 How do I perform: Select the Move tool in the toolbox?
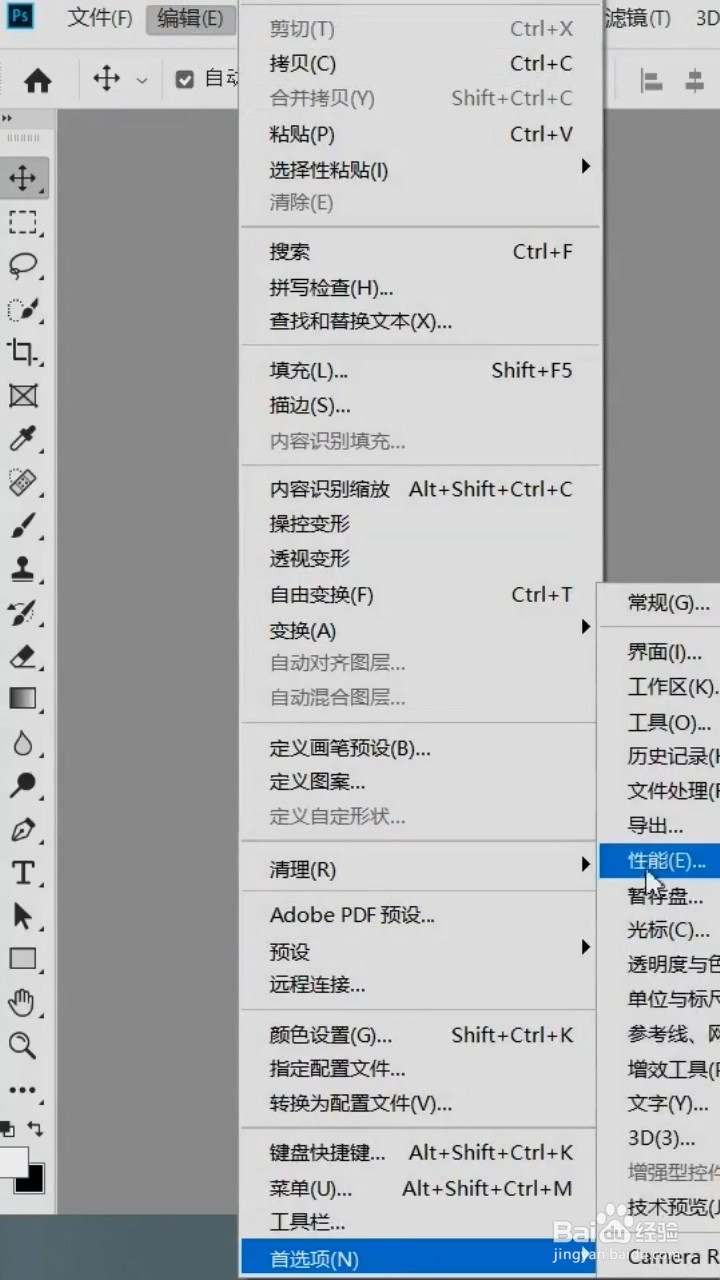pyautogui.click(x=23, y=179)
